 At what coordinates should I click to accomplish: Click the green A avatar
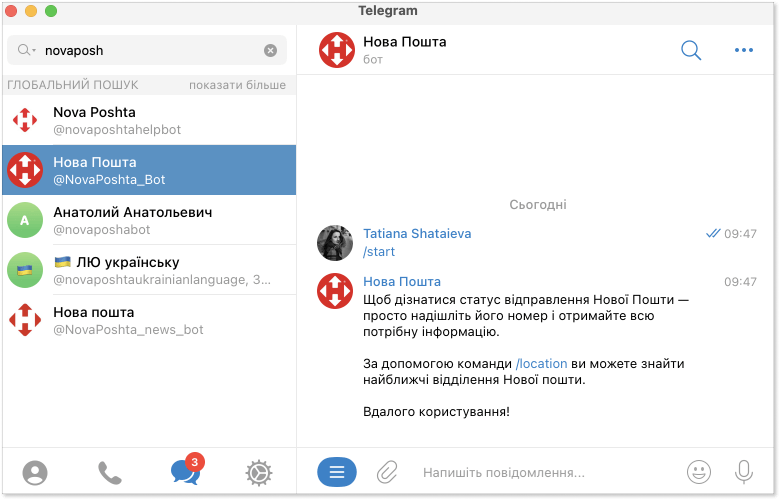(x=25, y=220)
